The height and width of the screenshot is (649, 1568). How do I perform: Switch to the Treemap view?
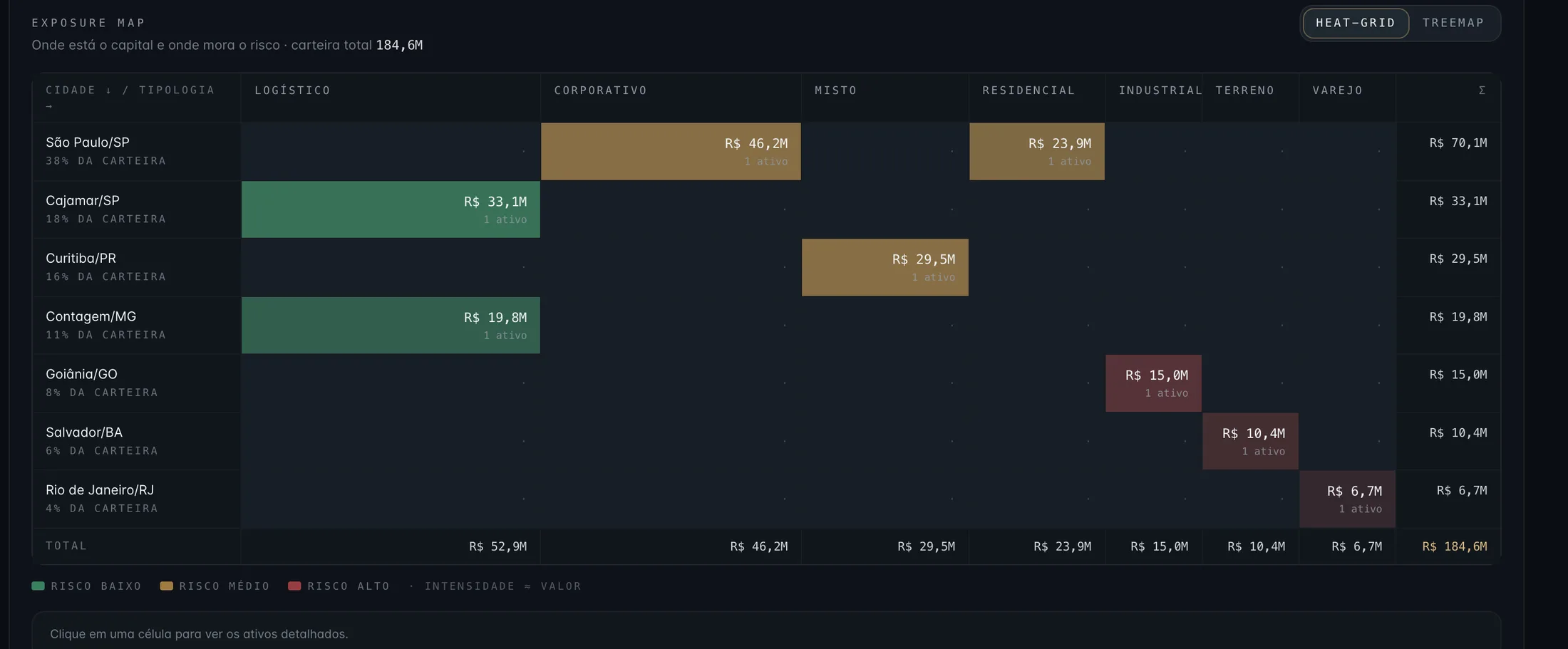click(x=1453, y=23)
